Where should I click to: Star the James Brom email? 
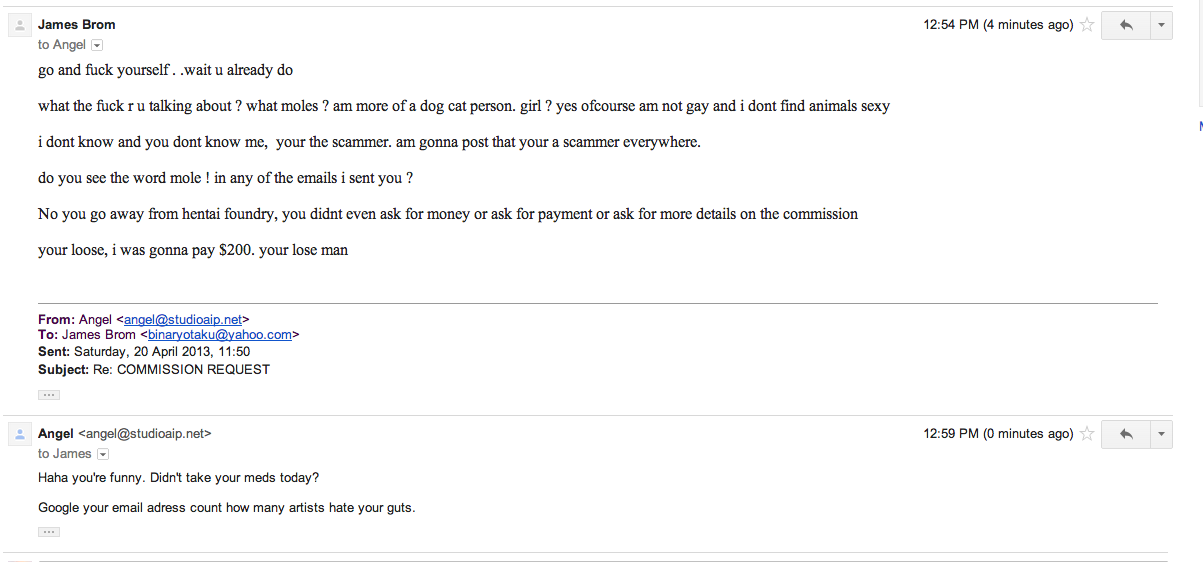point(1087,25)
